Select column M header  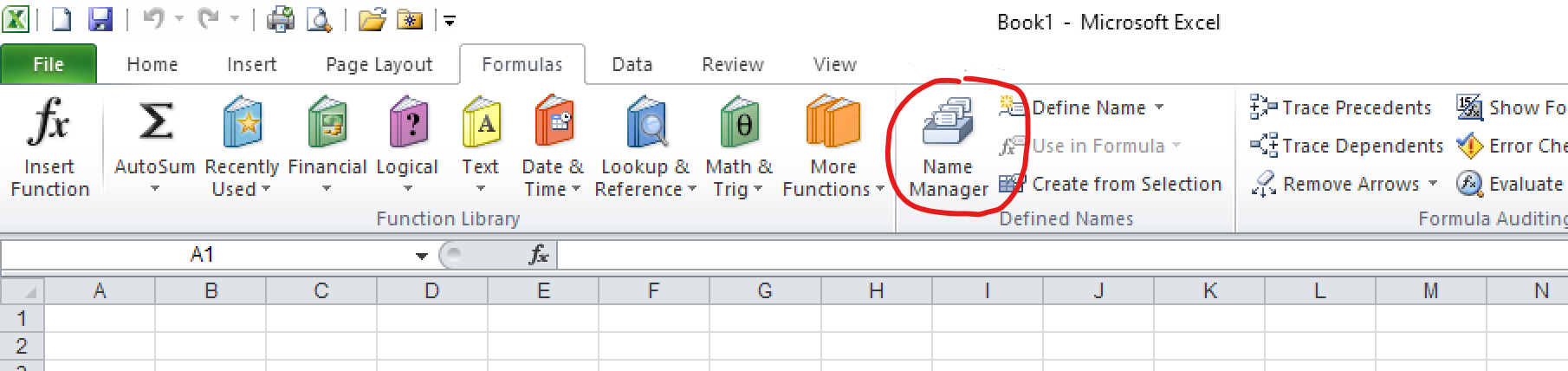[x=1430, y=291]
